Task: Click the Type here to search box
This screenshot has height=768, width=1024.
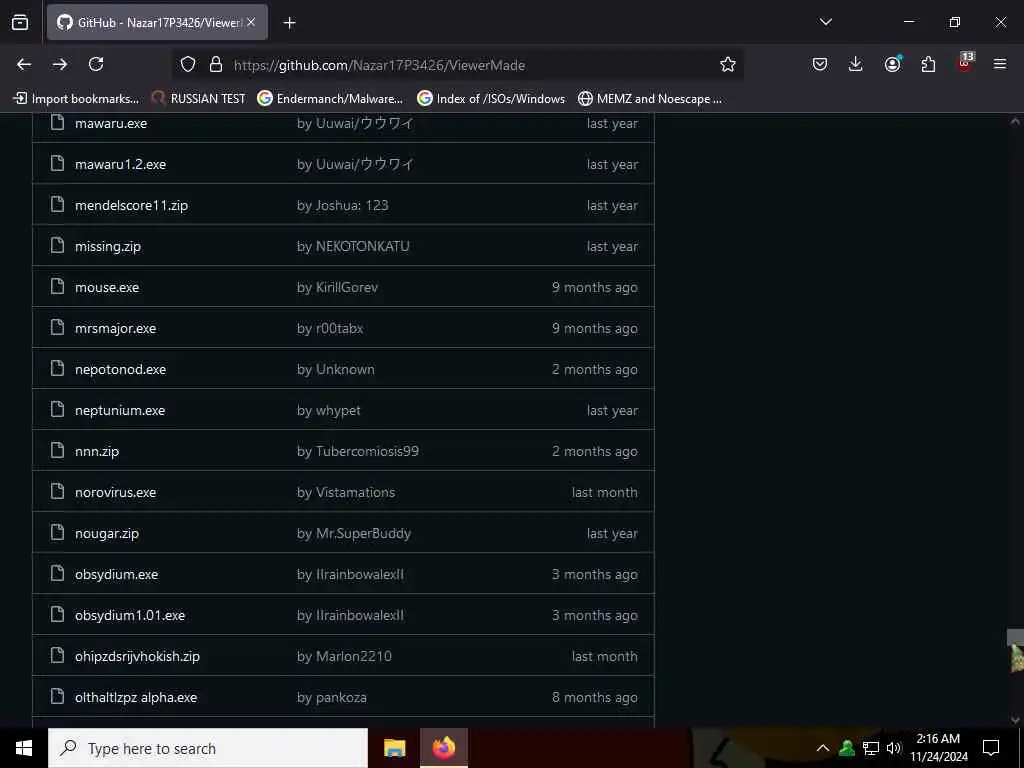Action: 208,748
